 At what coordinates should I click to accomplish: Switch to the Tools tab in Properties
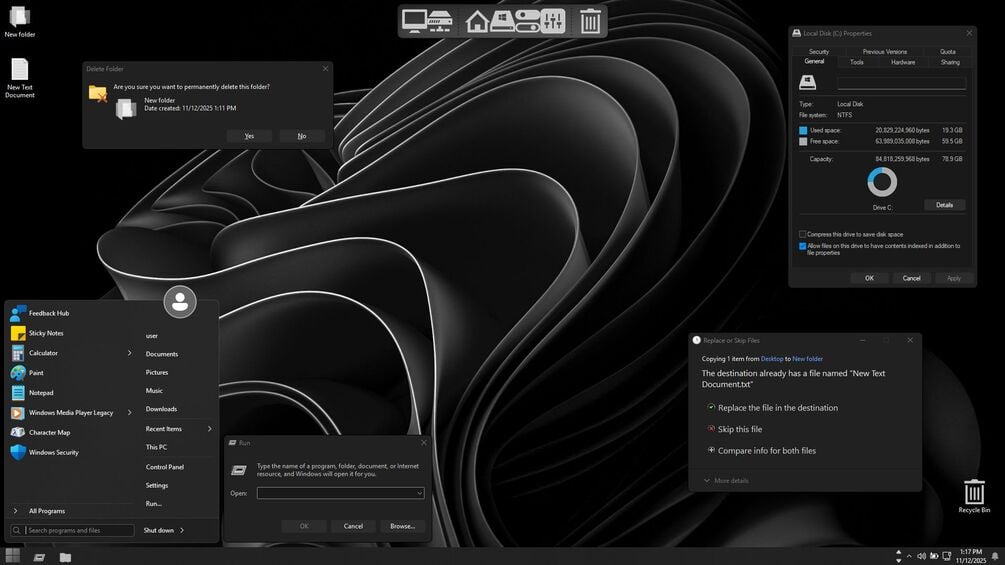click(x=857, y=62)
